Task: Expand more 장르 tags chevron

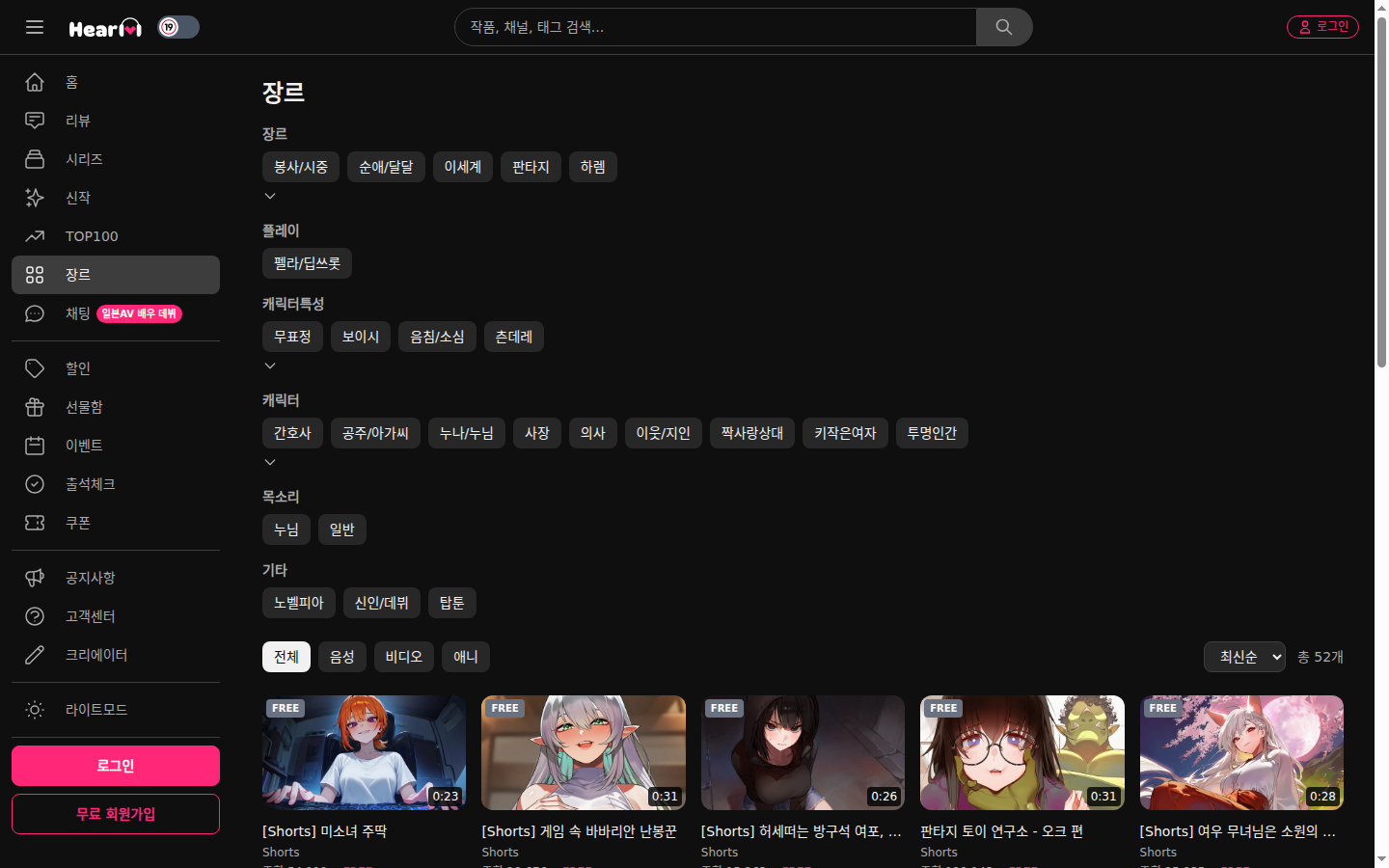Action: click(270, 196)
